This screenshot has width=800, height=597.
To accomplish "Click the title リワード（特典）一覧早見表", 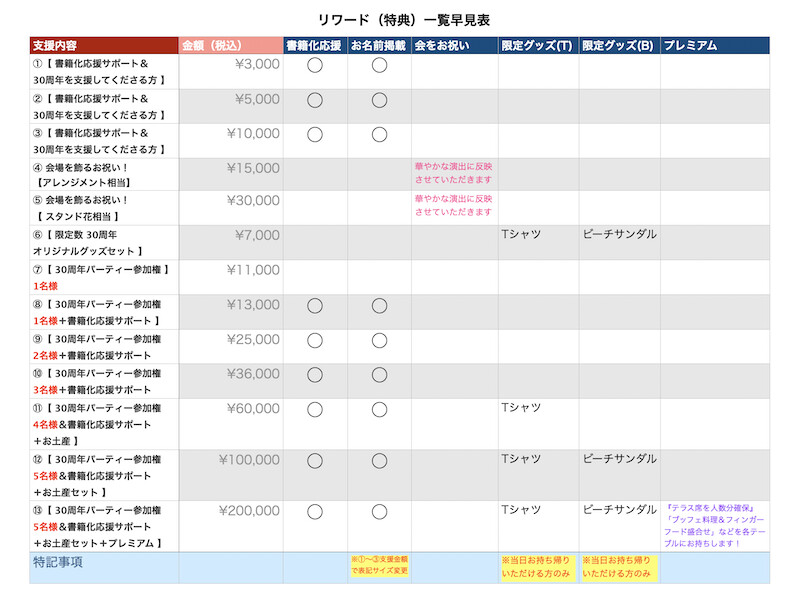I will point(404,20).
